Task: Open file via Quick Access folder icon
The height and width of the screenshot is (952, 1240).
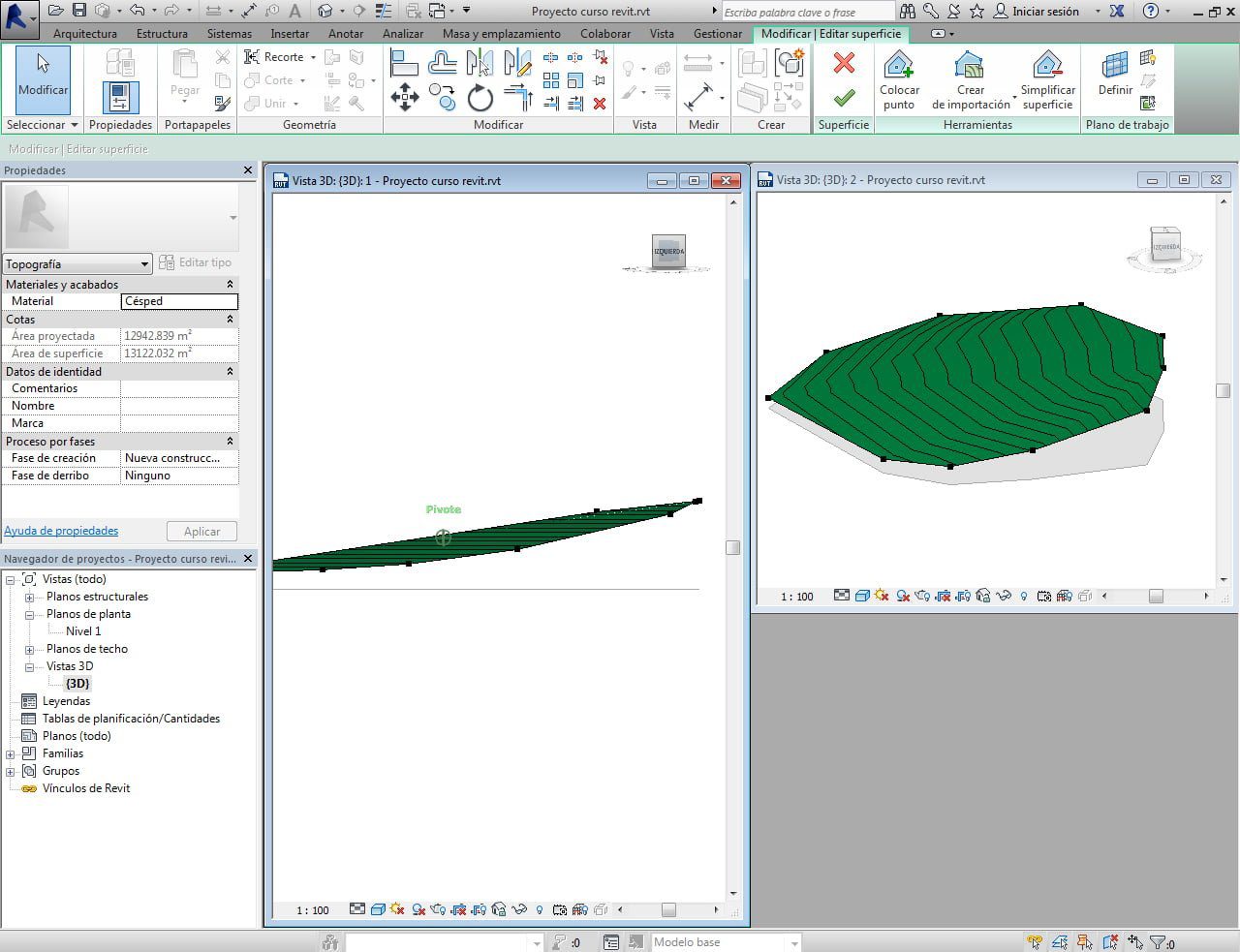Action: pos(55,11)
